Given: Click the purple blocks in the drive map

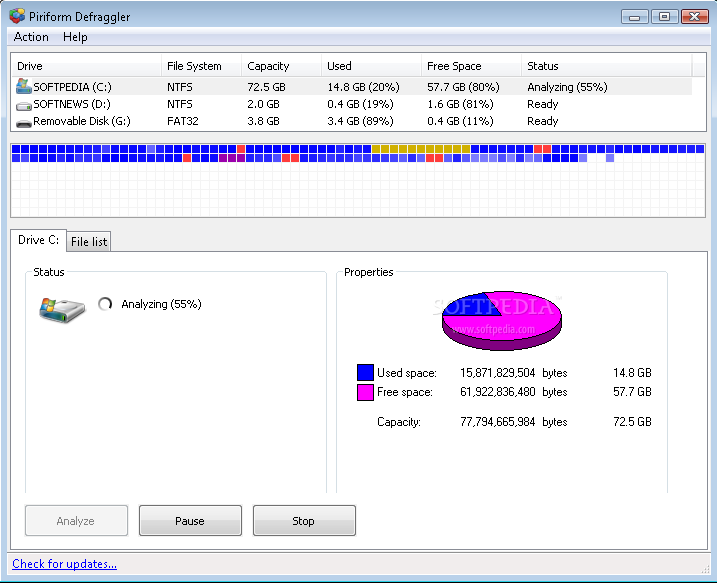Looking at the screenshot, I should (232, 158).
